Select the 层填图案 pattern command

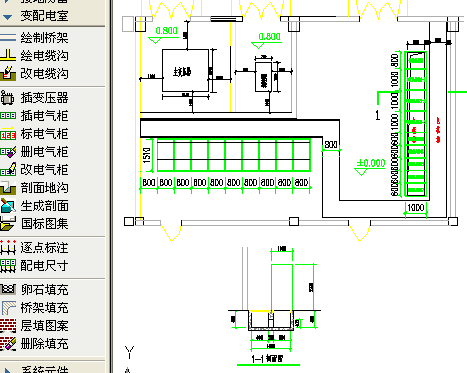pyautogui.click(x=44, y=325)
